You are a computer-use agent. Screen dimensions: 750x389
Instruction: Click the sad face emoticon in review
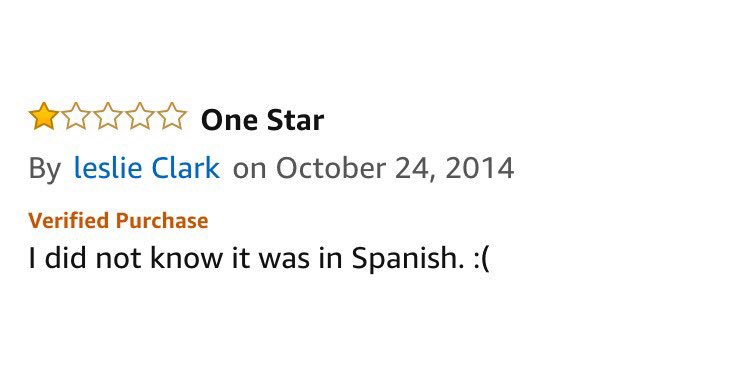(481, 259)
